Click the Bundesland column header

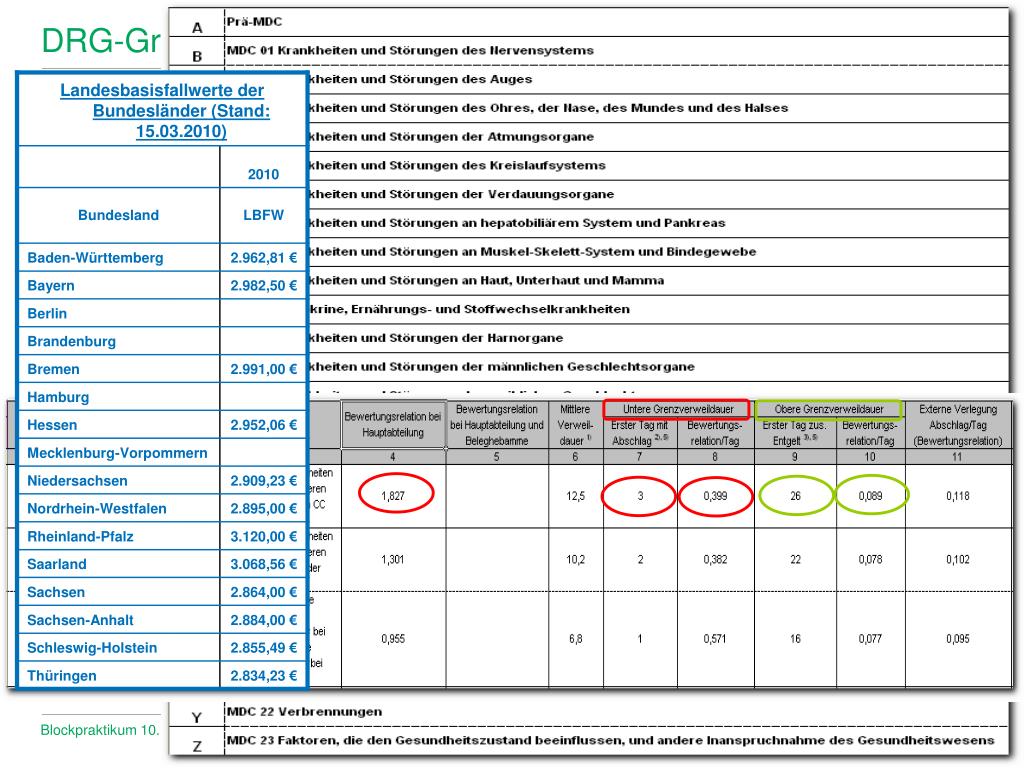click(x=118, y=215)
